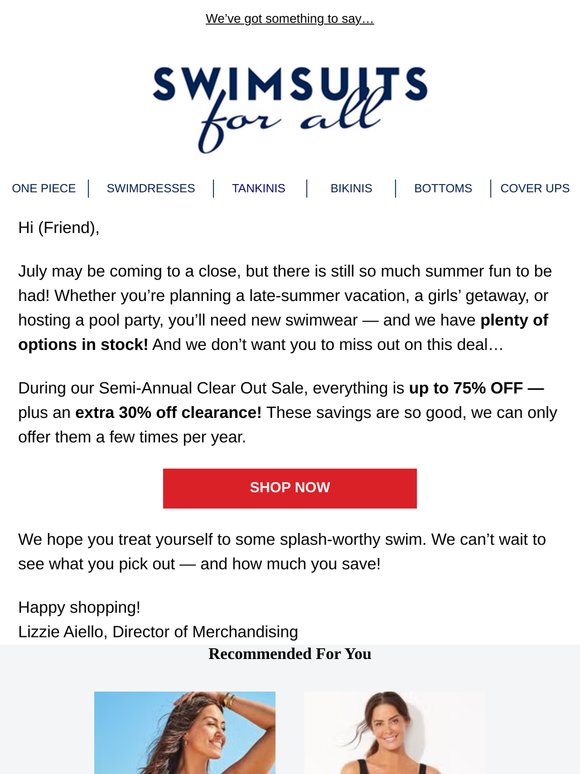Open the ONE PIECE category
The width and height of the screenshot is (580, 774).
43,188
